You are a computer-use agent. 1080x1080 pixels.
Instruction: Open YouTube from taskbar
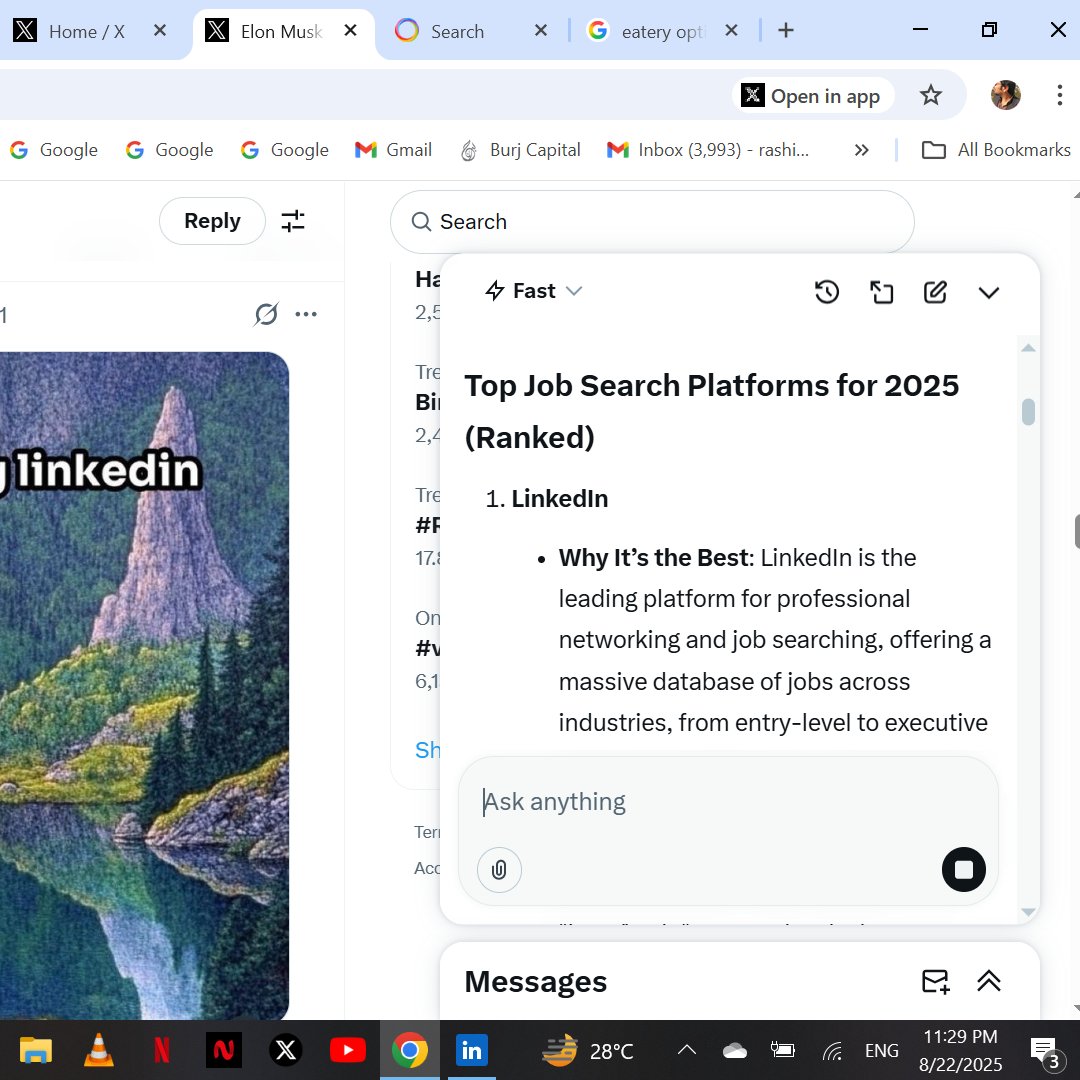[x=347, y=1050]
